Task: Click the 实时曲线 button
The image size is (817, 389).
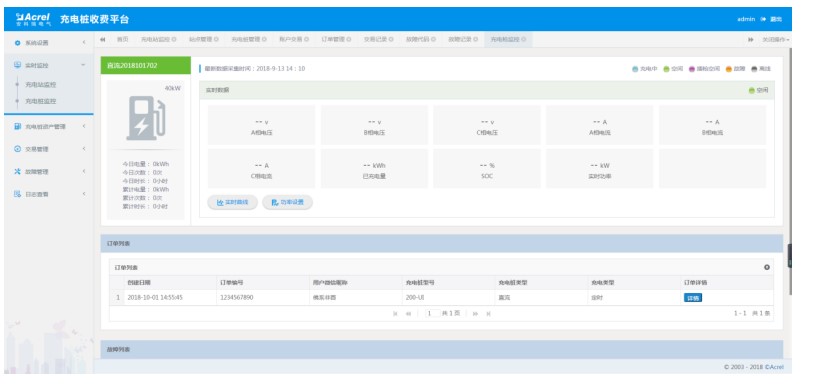Action: click(232, 202)
